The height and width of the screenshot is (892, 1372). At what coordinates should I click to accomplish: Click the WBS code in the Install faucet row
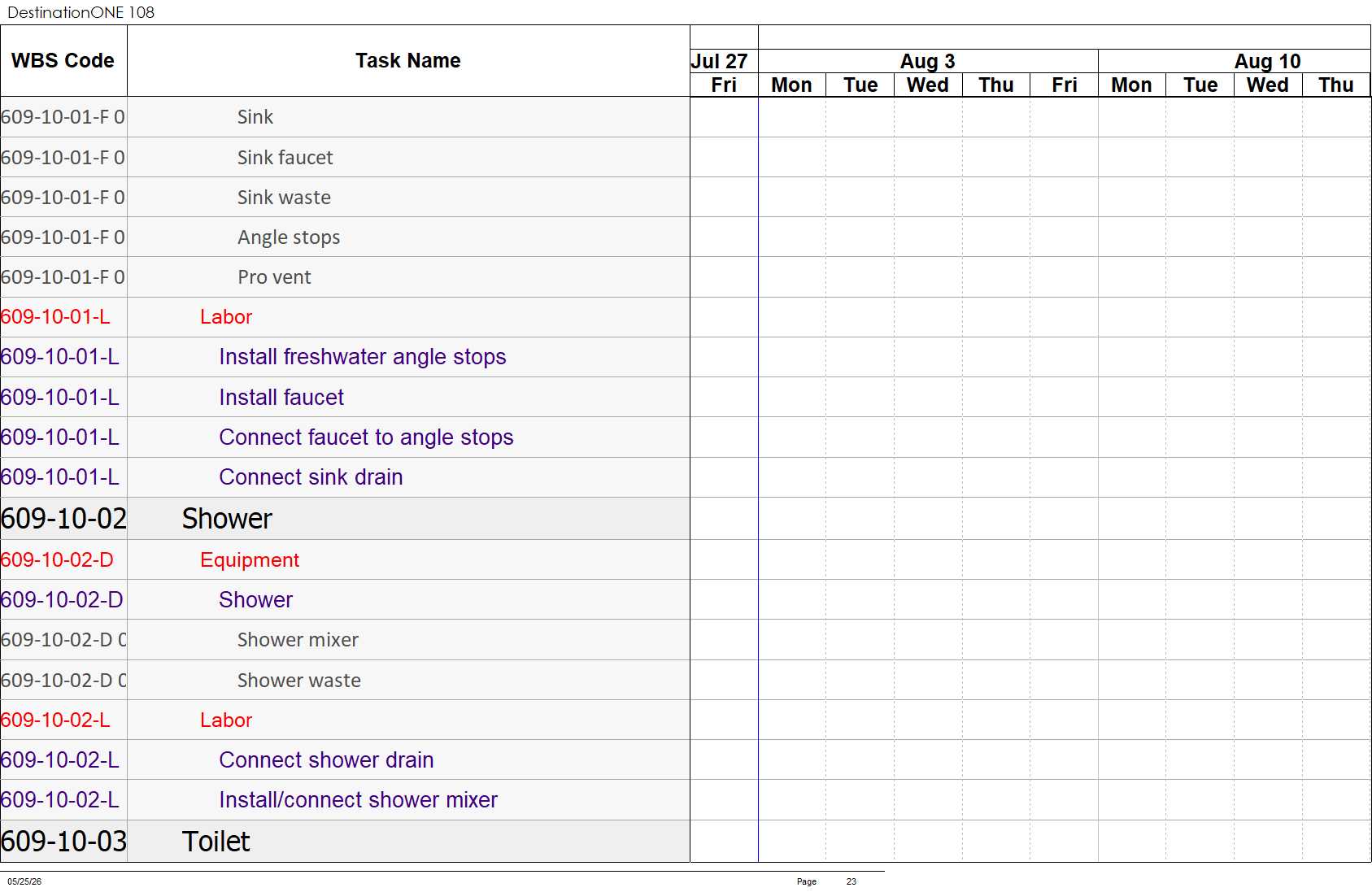pos(60,398)
